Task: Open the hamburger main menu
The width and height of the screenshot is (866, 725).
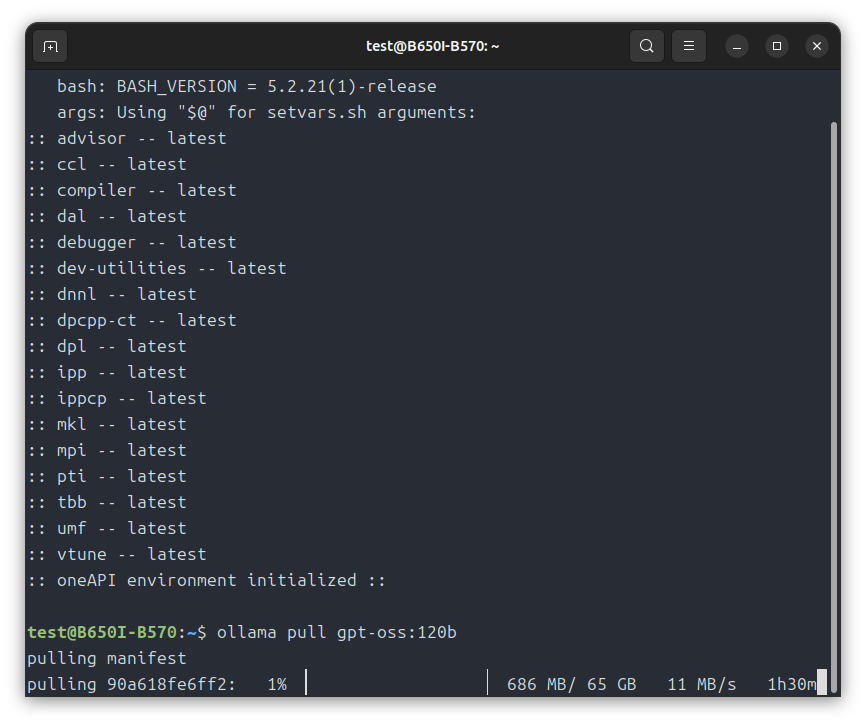Action: pyautogui.click(x=689, y=46)
